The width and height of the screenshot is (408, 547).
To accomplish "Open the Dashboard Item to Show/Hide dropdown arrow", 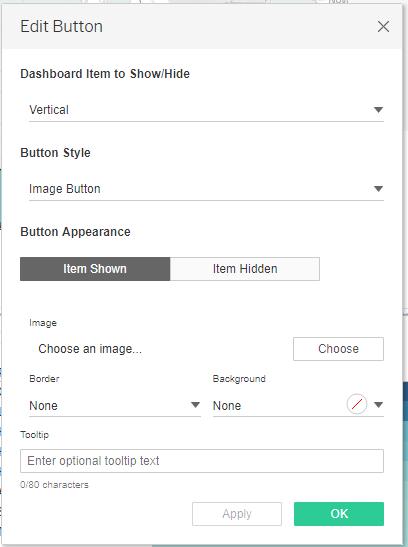I will (378, 110).
